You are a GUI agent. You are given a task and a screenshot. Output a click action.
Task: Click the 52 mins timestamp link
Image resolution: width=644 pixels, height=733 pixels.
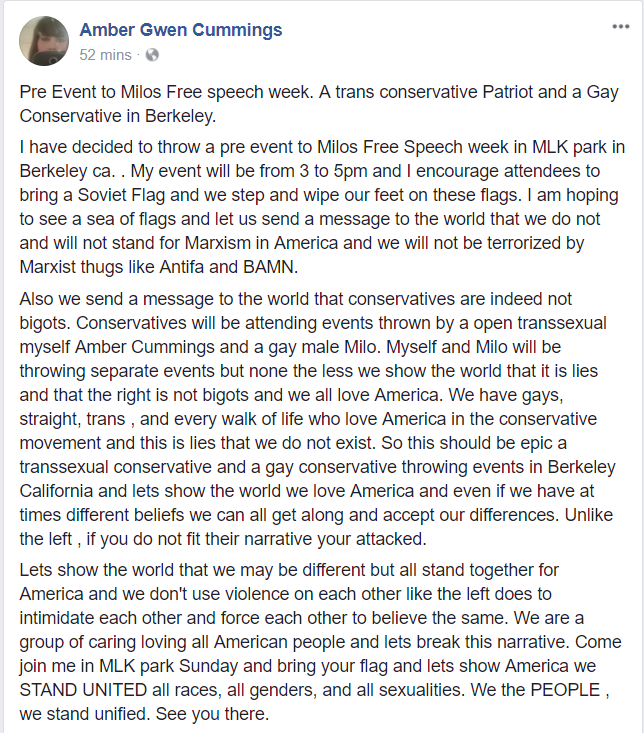pos(105,55)
